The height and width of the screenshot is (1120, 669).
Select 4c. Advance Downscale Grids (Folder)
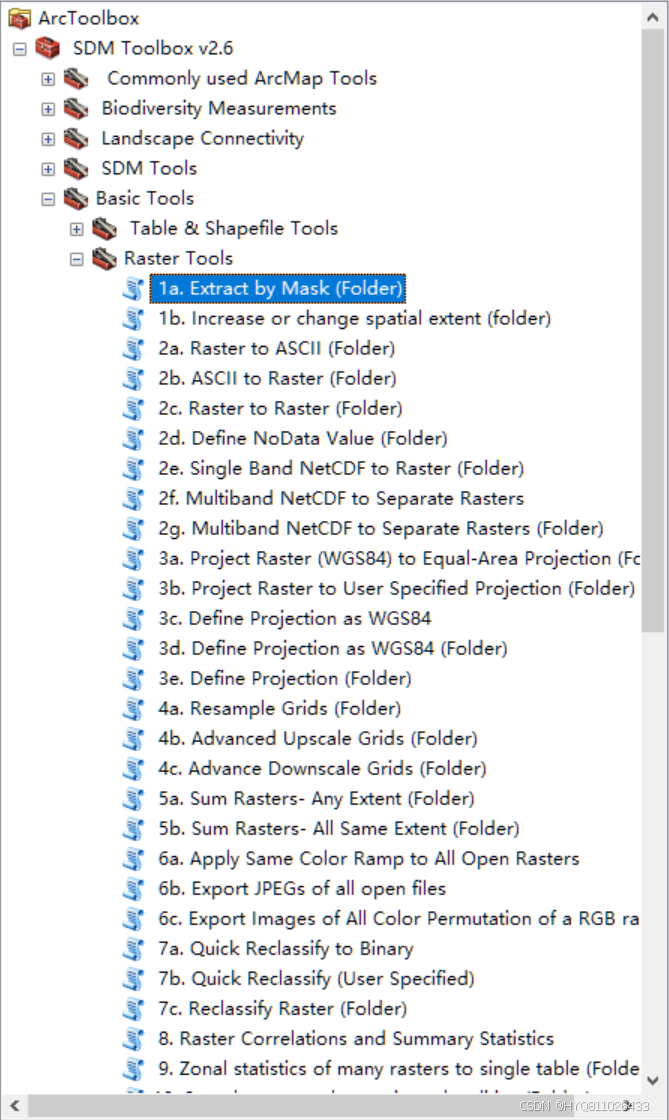click(x=322, y=769)
